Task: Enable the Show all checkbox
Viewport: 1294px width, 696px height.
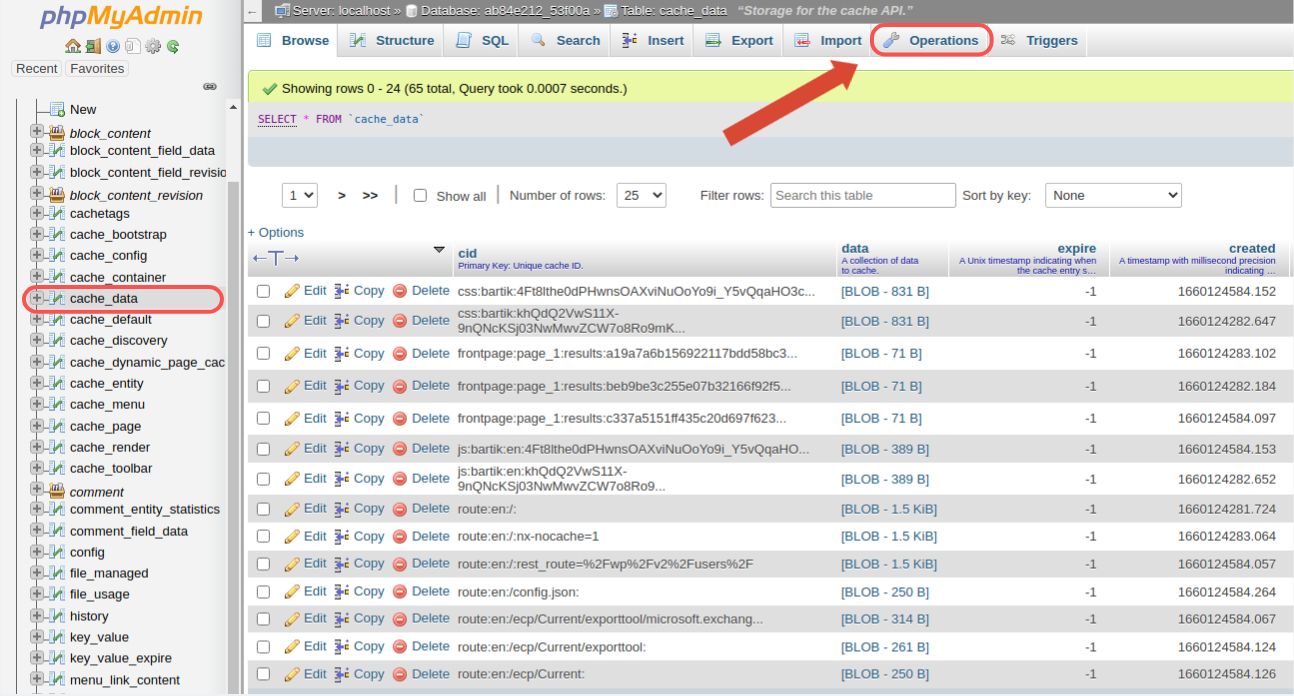Action: click(419, 195)
